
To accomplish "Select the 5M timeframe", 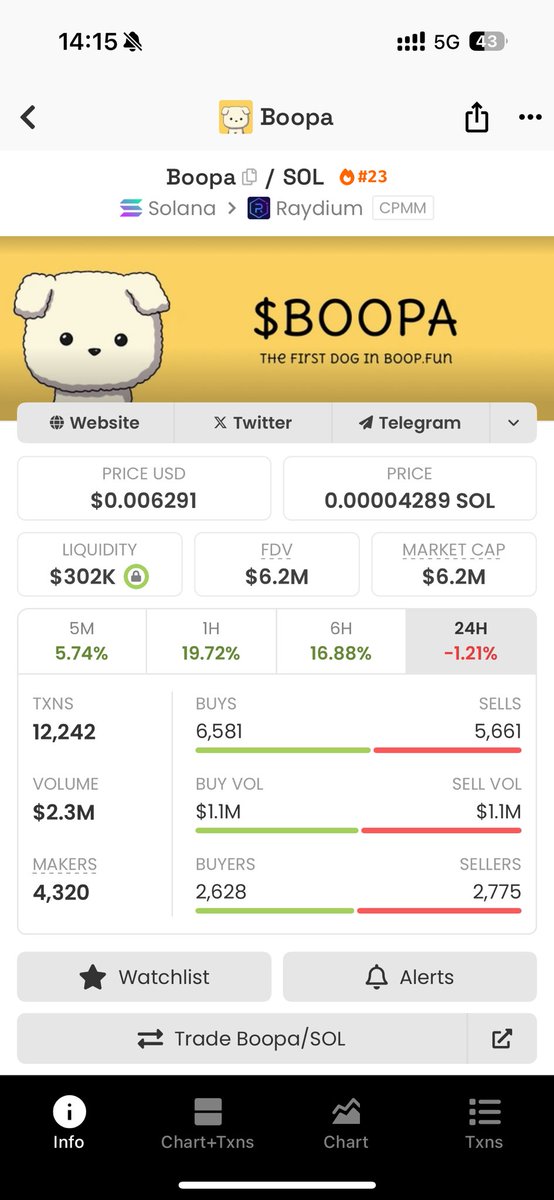I will (82, 641).
